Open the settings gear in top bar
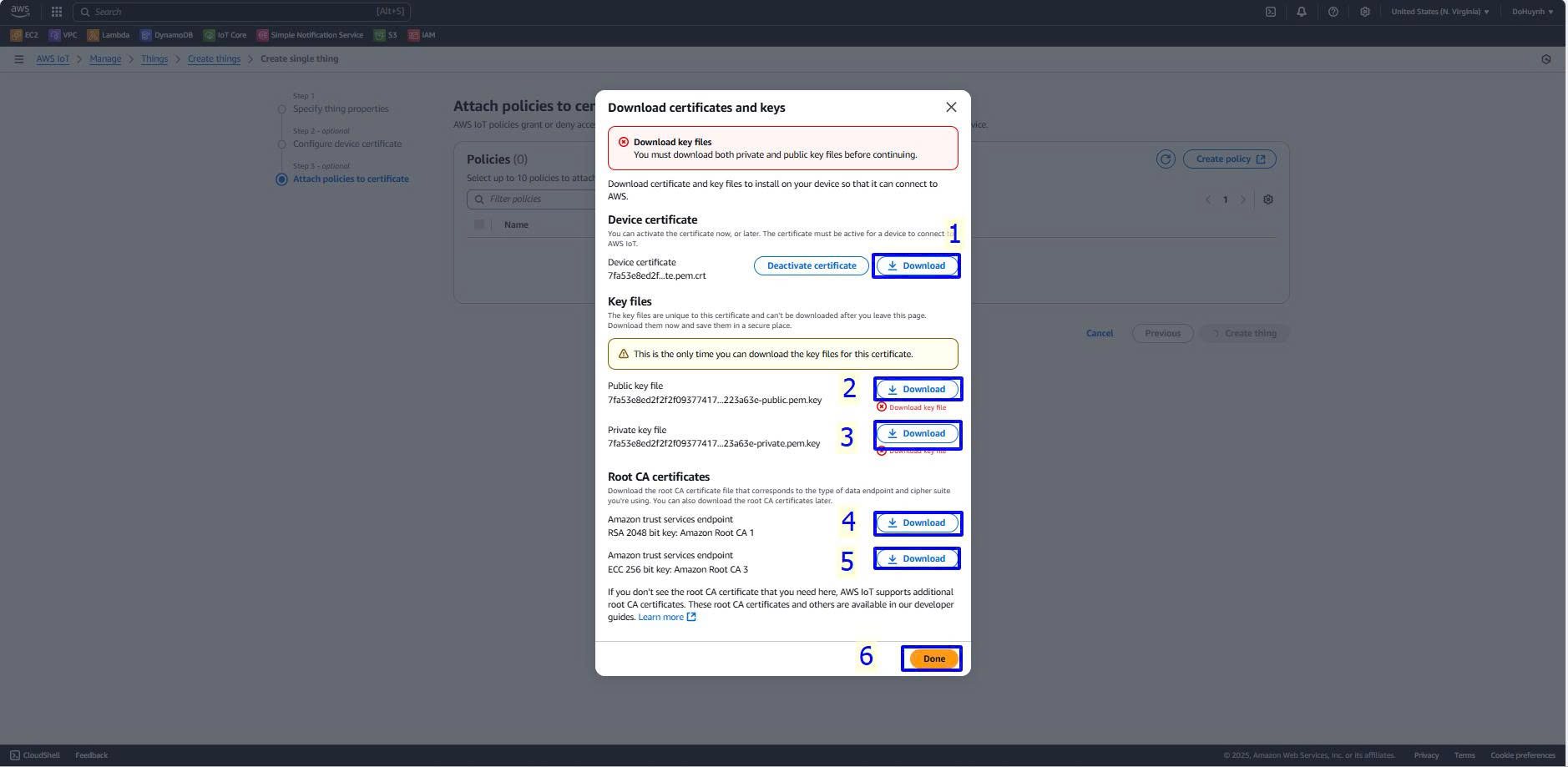The image size is (1568, 767). click(x=1364, y=12)
